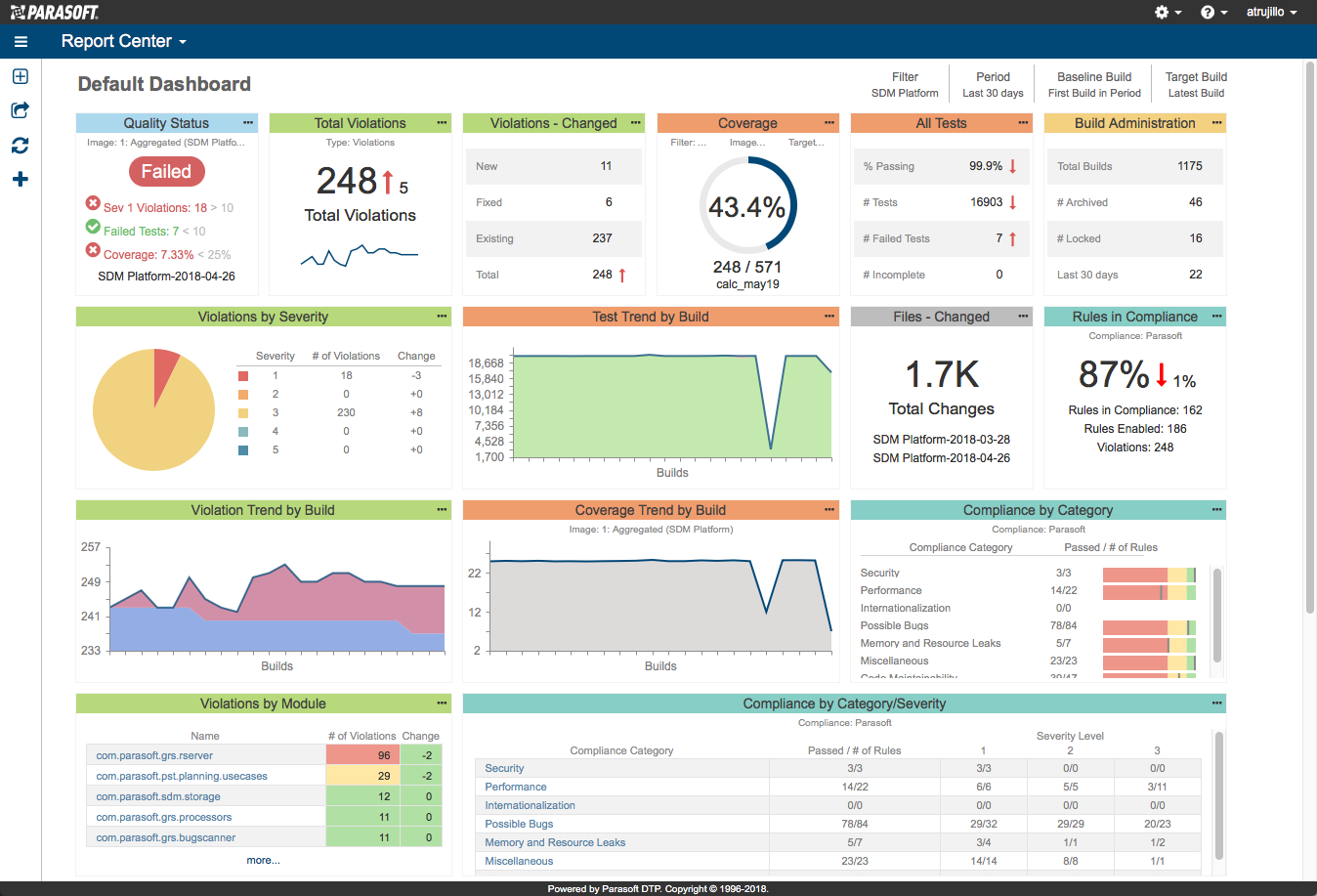Viewport: 1317px width, 896px height.
Task: Click Possible Bugs compliance progress bar
Action: point(1149,626)
